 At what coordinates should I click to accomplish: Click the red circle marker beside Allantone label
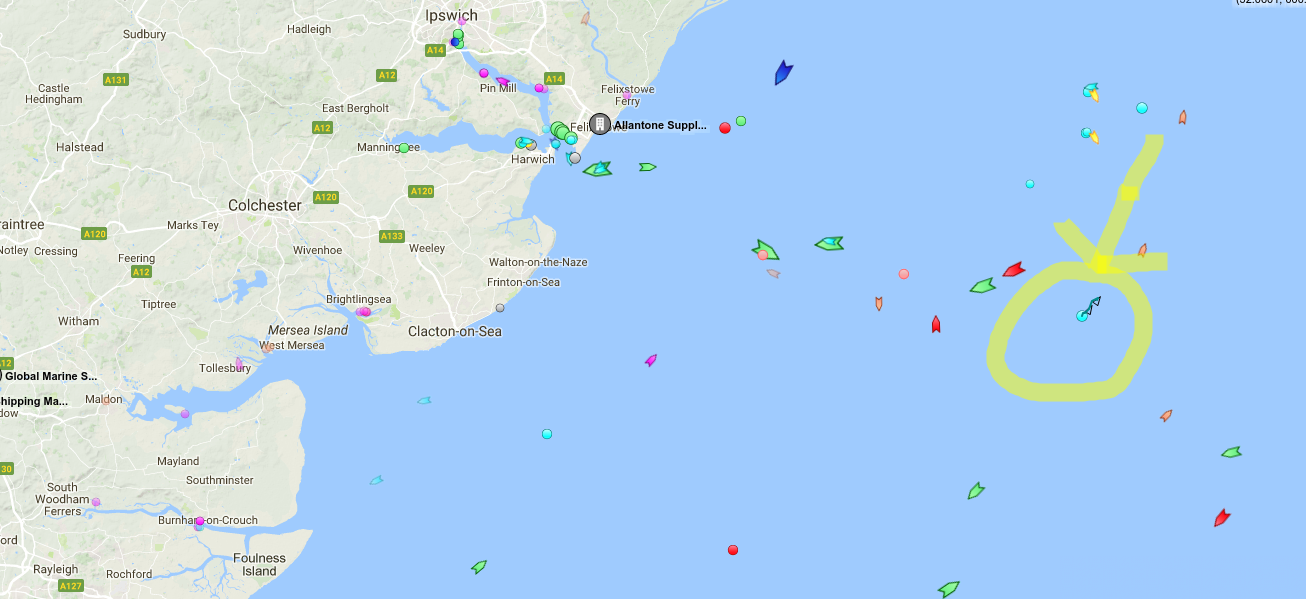pyautogui.click(x=725, y=128)
